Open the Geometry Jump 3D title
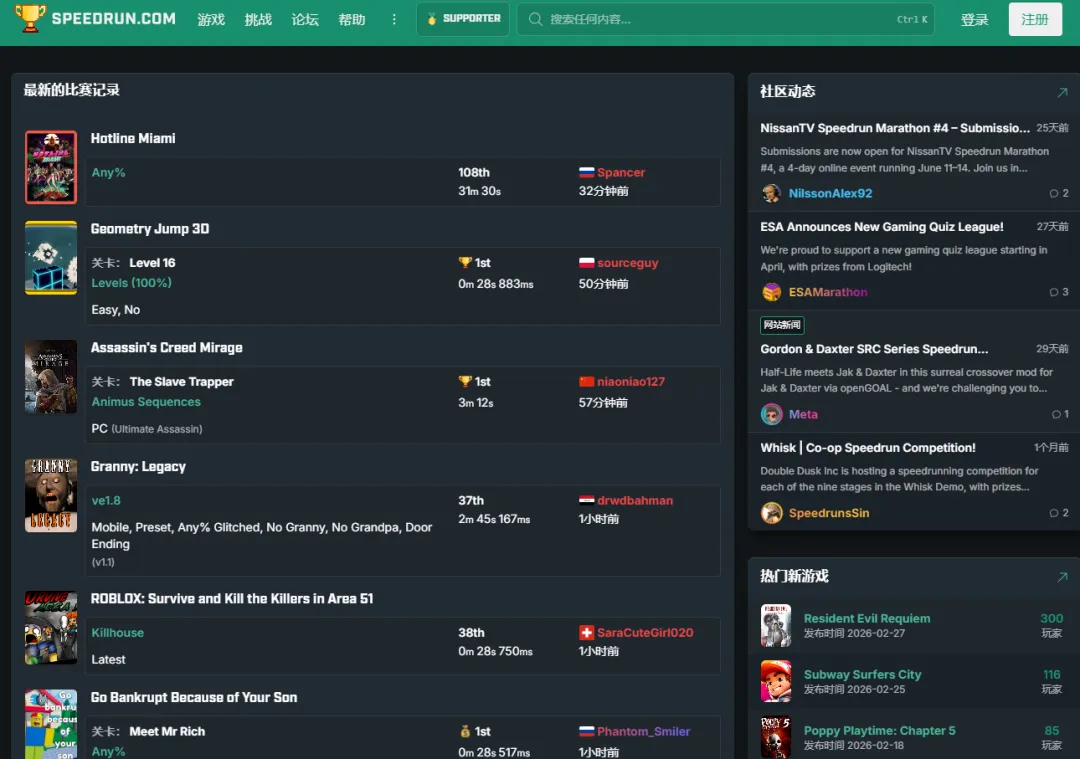Image resolution: width=1080 pixels, height=759 pixels. click(x=150, y=229)
